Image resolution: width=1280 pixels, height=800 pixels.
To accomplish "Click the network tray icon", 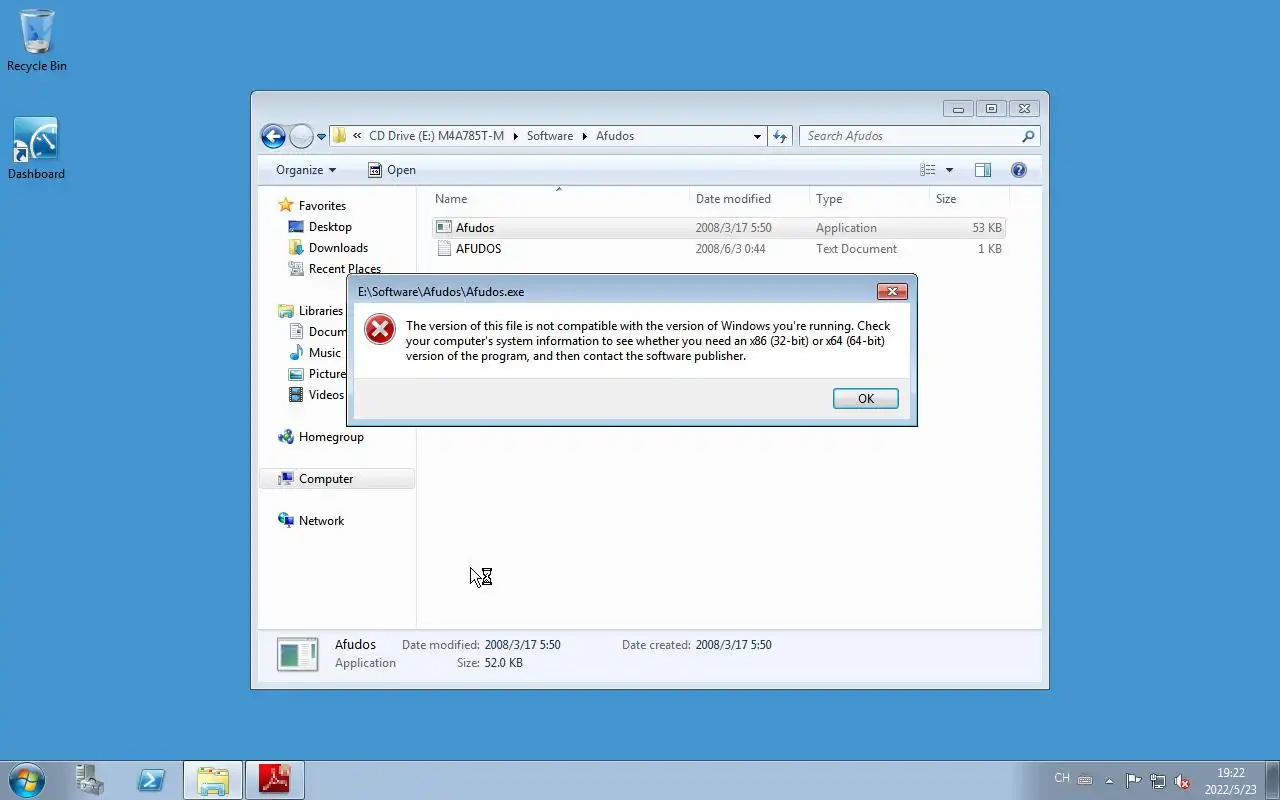I will coord(1158,781).
